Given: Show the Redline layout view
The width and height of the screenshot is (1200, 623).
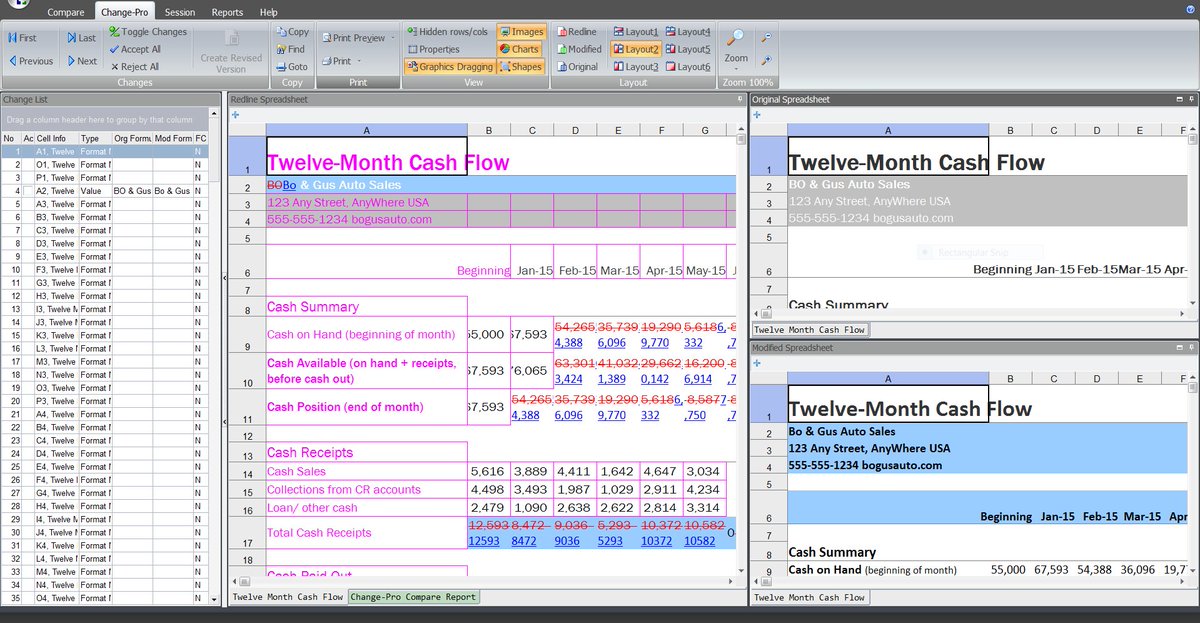Looking at the screenshot, I should tap(576, 32).
